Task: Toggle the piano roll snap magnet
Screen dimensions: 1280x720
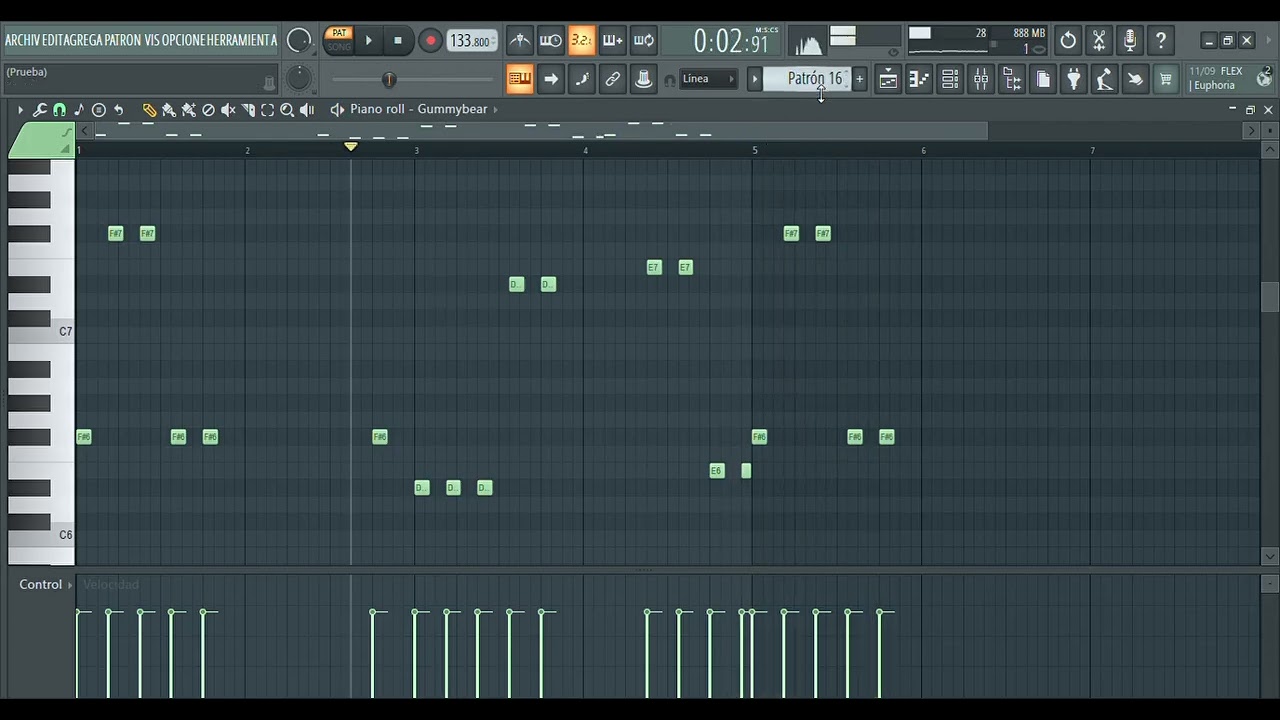Action: [x=59, y=110]
